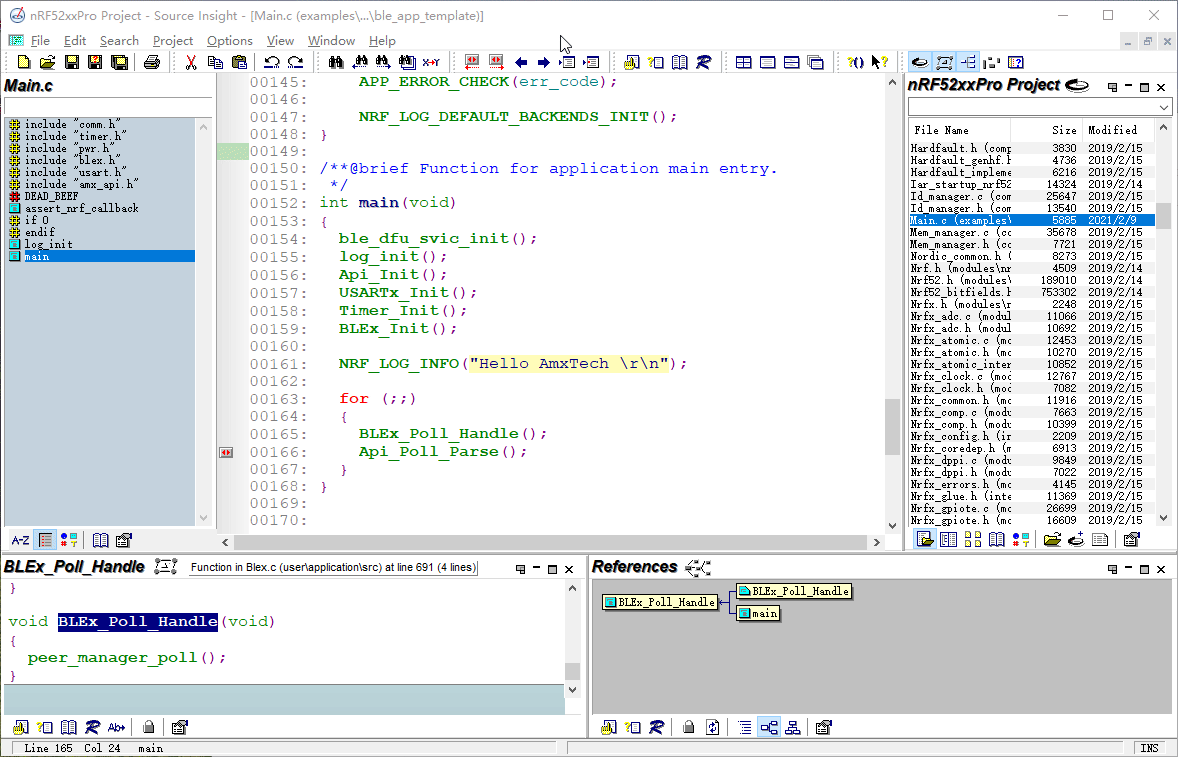1178x757 pixels.
Task: Open the Project menu
Action: click(173, 41)
